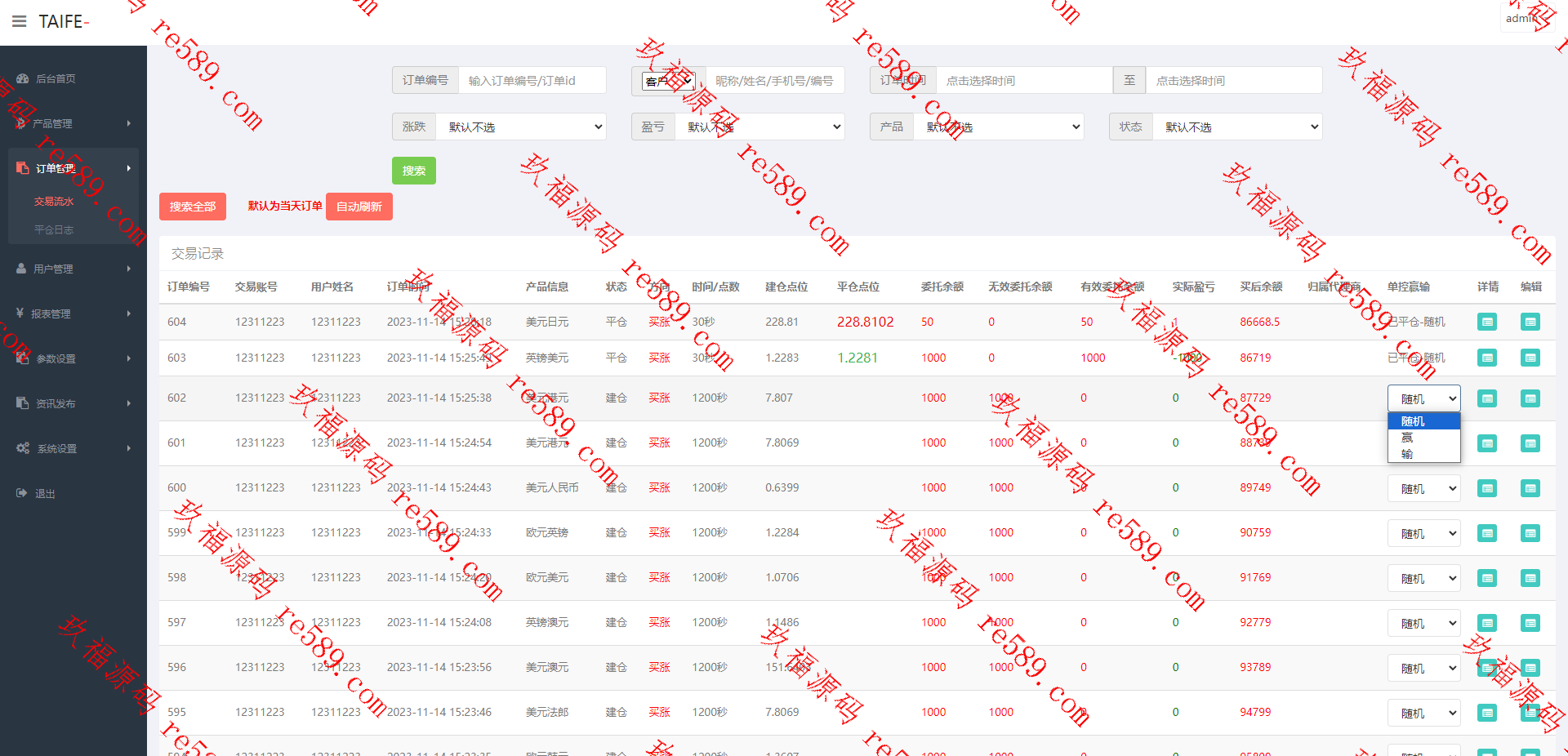Open the 产品 filter dropdown
Screen dimensions: 1568x756
click(x=999, y=127)
